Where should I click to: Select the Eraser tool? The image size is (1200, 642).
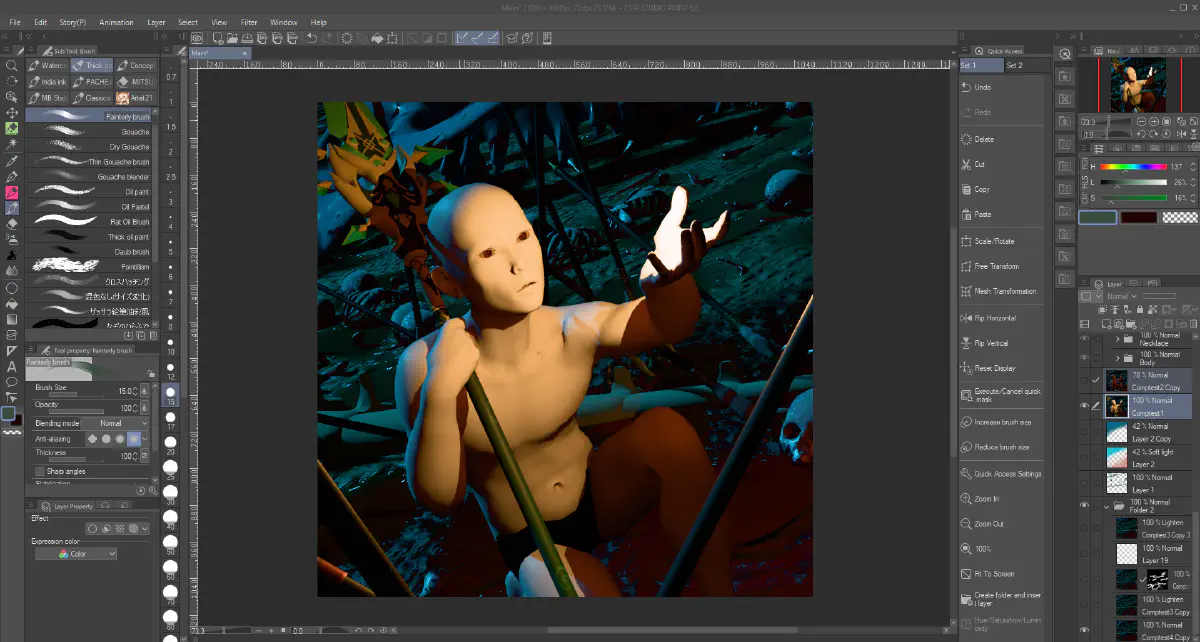click(11, 224)
